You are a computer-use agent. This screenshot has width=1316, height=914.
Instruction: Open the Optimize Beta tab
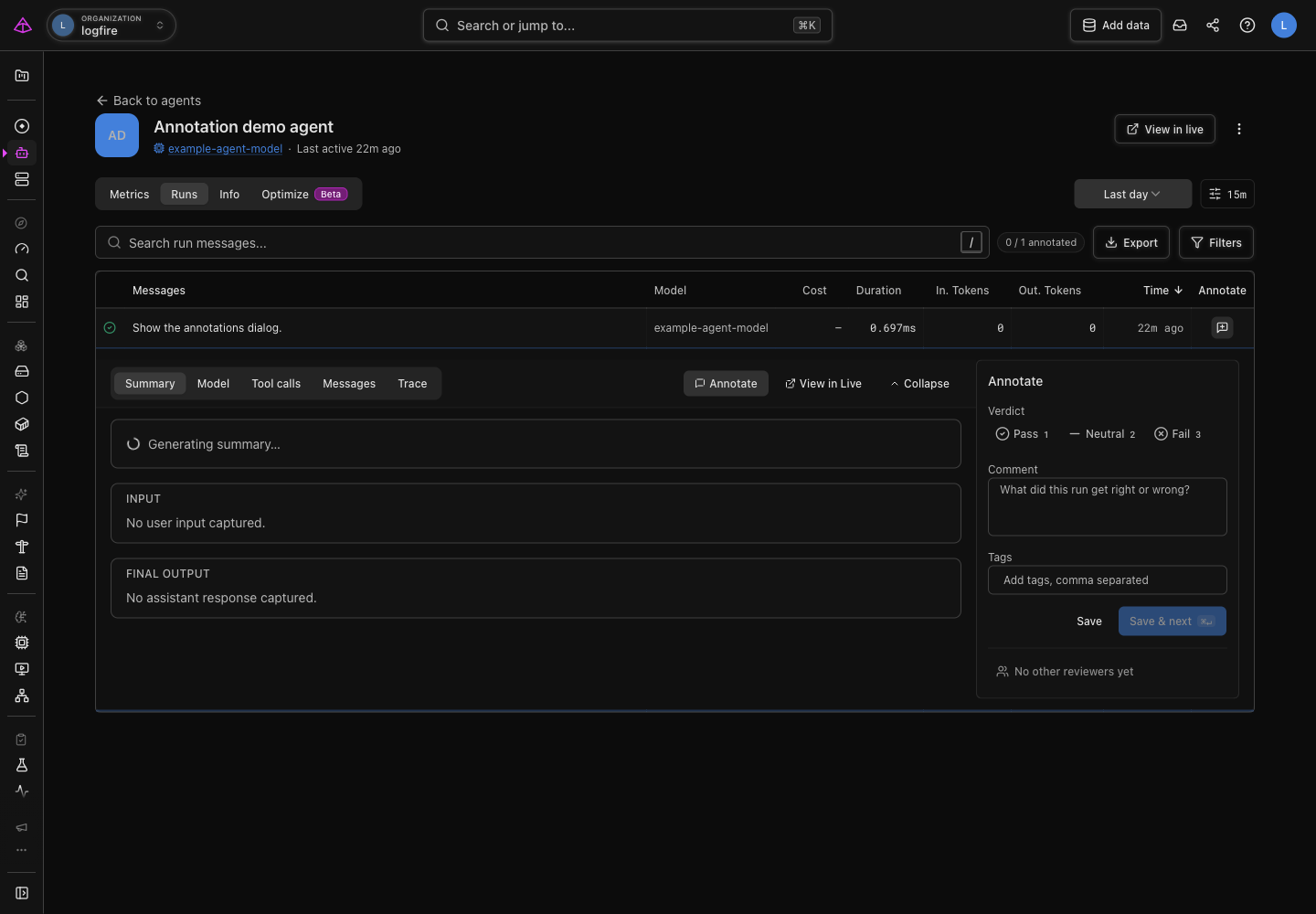[304, 195]
